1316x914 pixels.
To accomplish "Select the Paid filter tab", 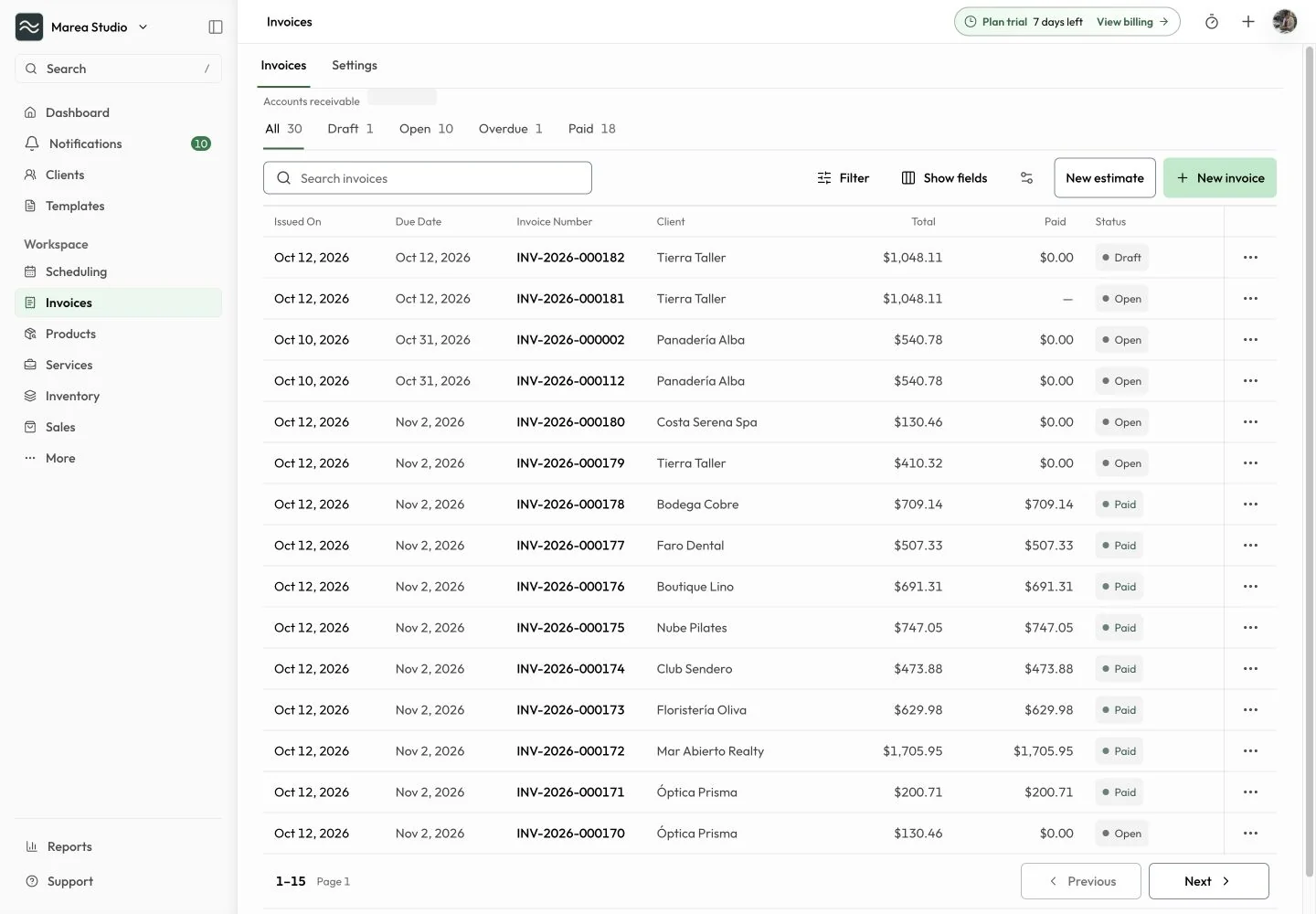I will tap(591, 129).
